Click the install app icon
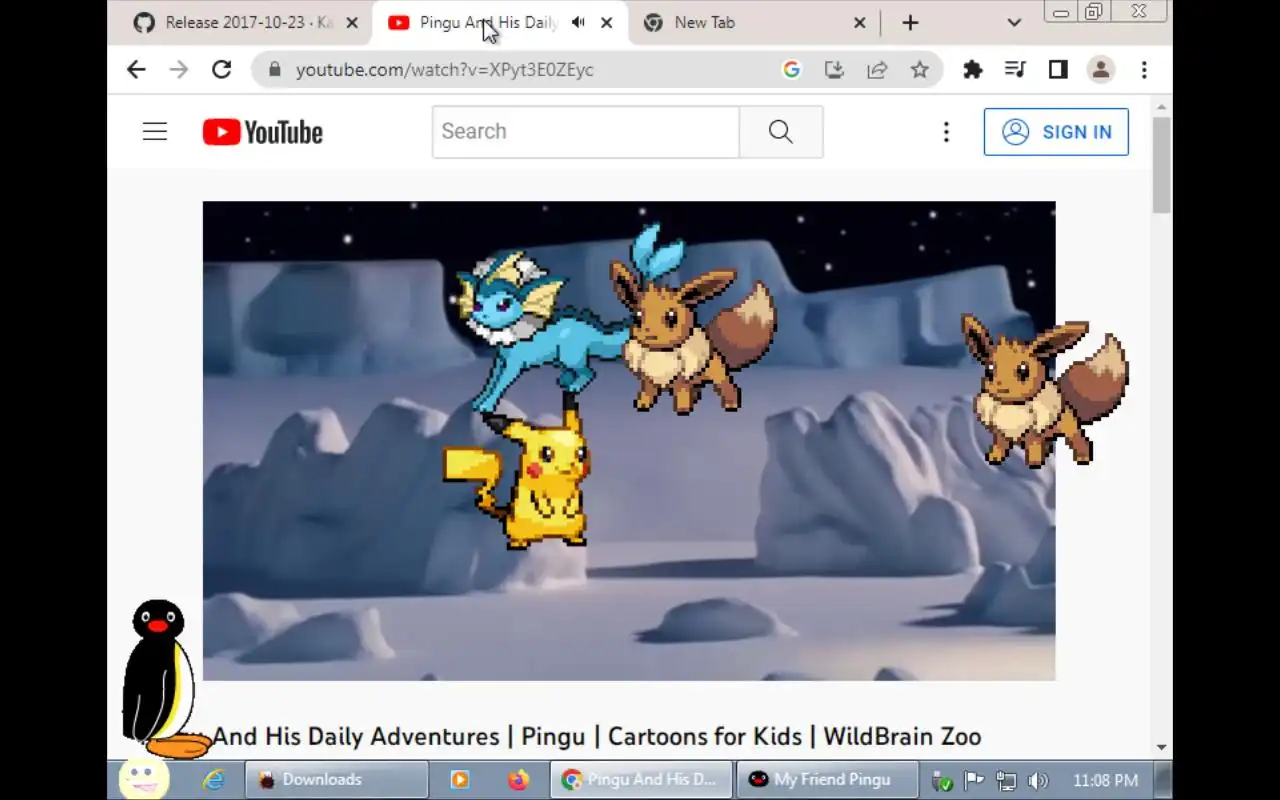The image size is (1280, 800). tap(834, 69)
